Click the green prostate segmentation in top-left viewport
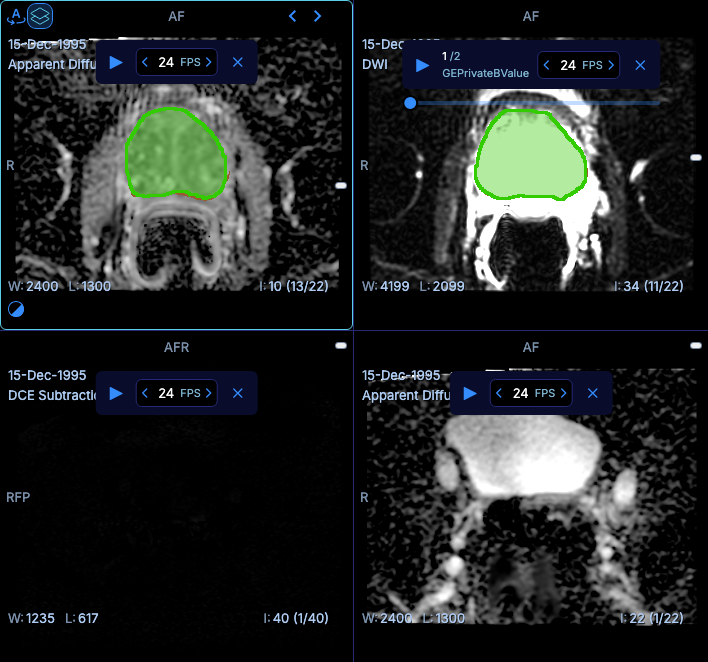The height and width of the screenshot is (662, 708). click(176, 153)
